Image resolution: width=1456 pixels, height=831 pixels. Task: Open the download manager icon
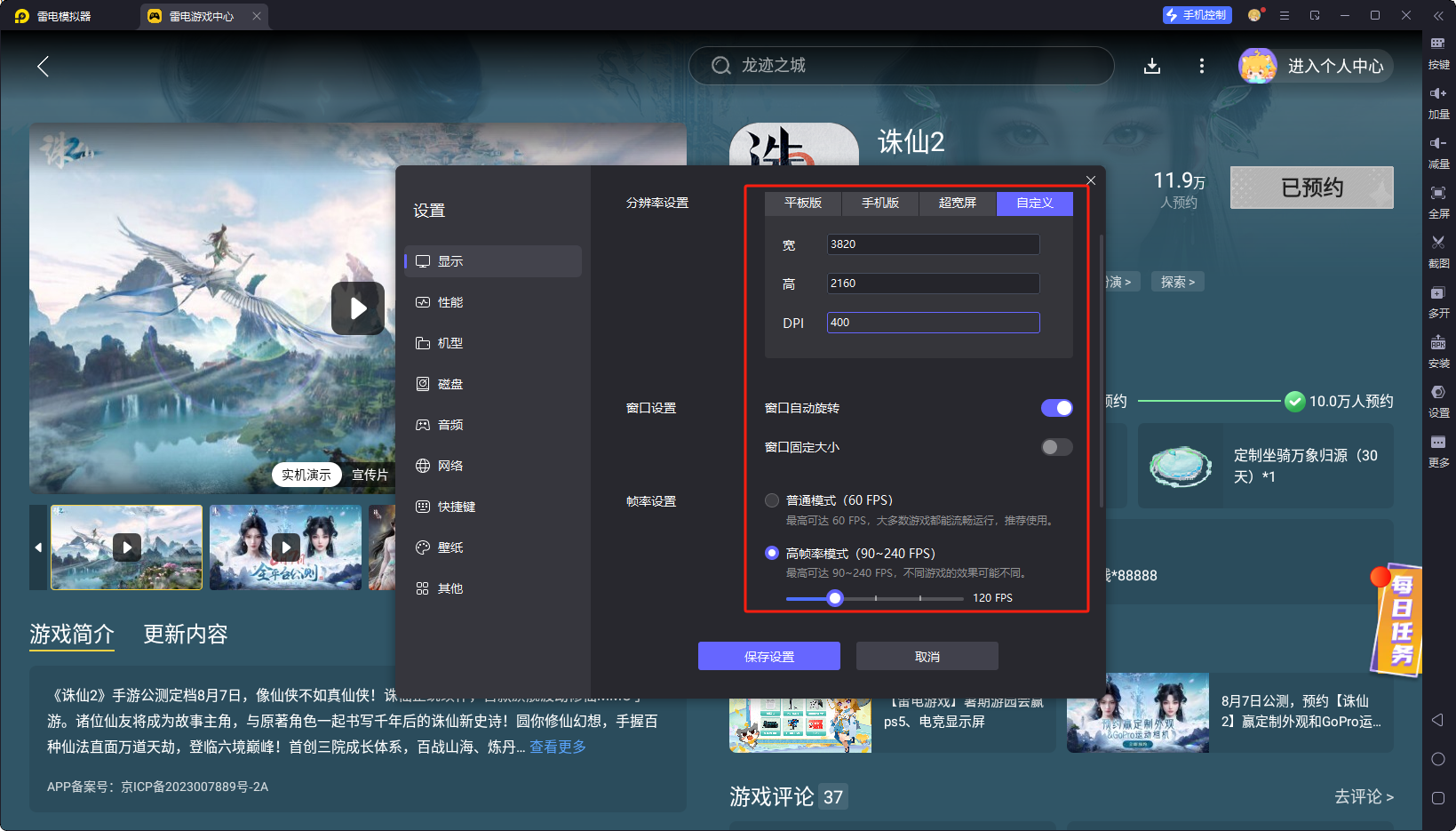(1152, 66)
